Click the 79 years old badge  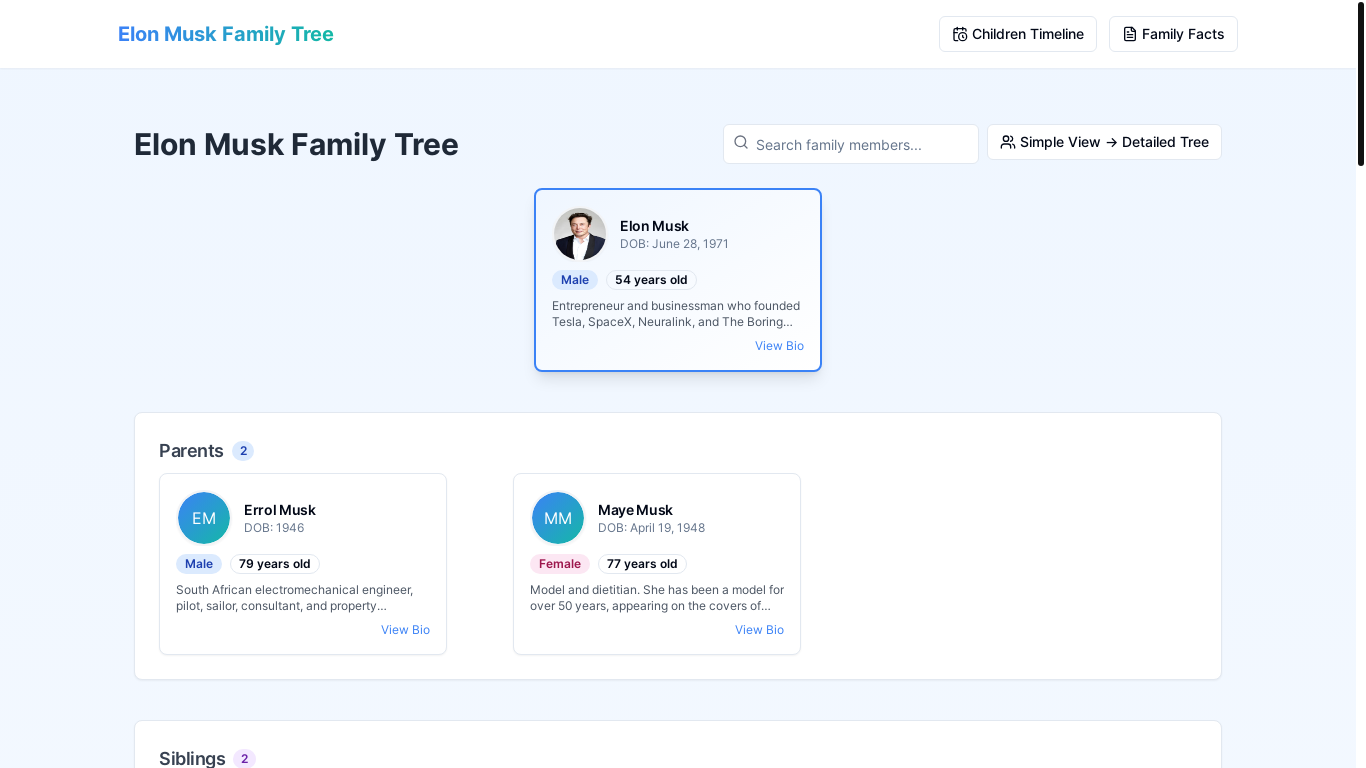pos(275,564)
